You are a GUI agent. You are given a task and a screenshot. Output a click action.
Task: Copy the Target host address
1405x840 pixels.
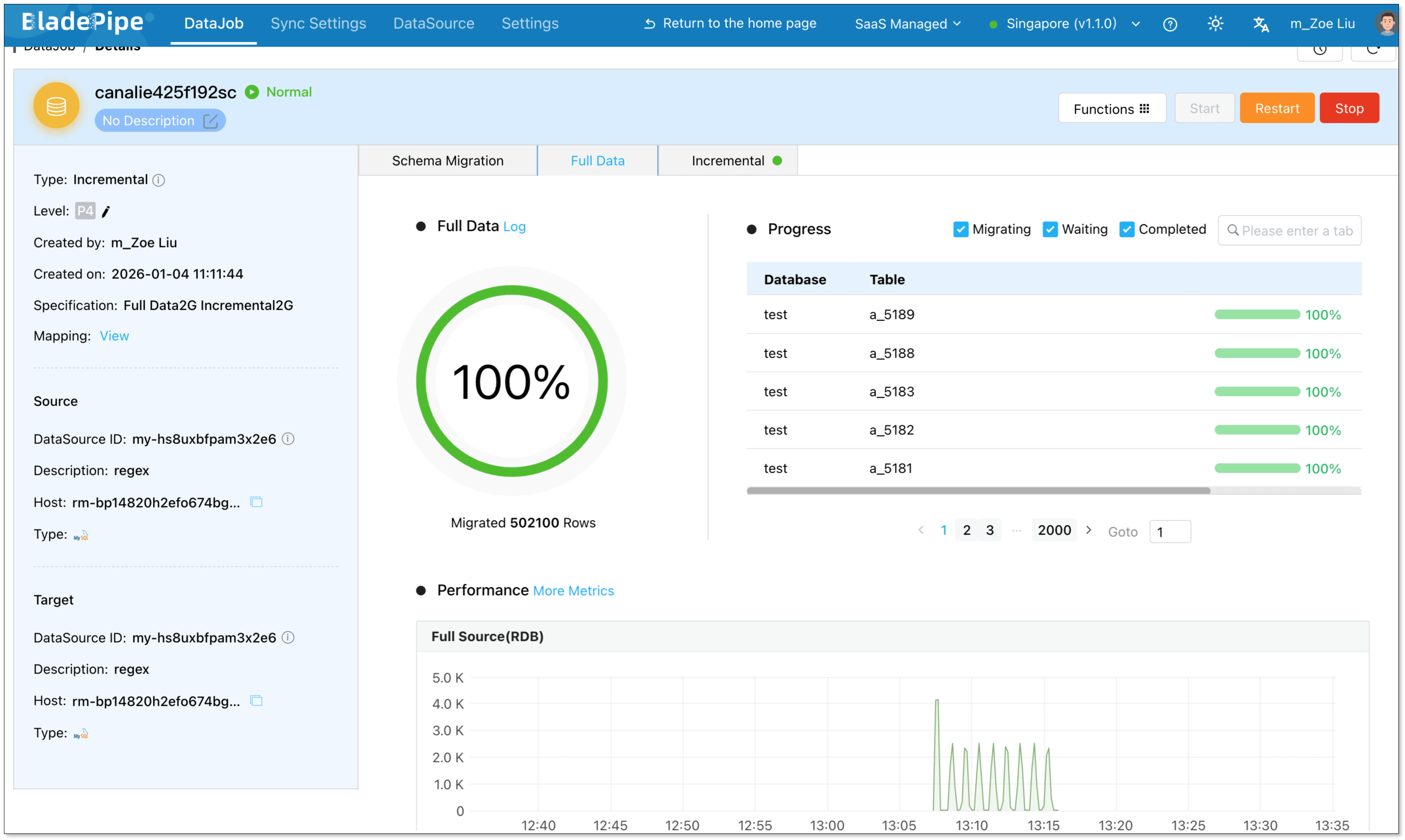click(256, 701)
